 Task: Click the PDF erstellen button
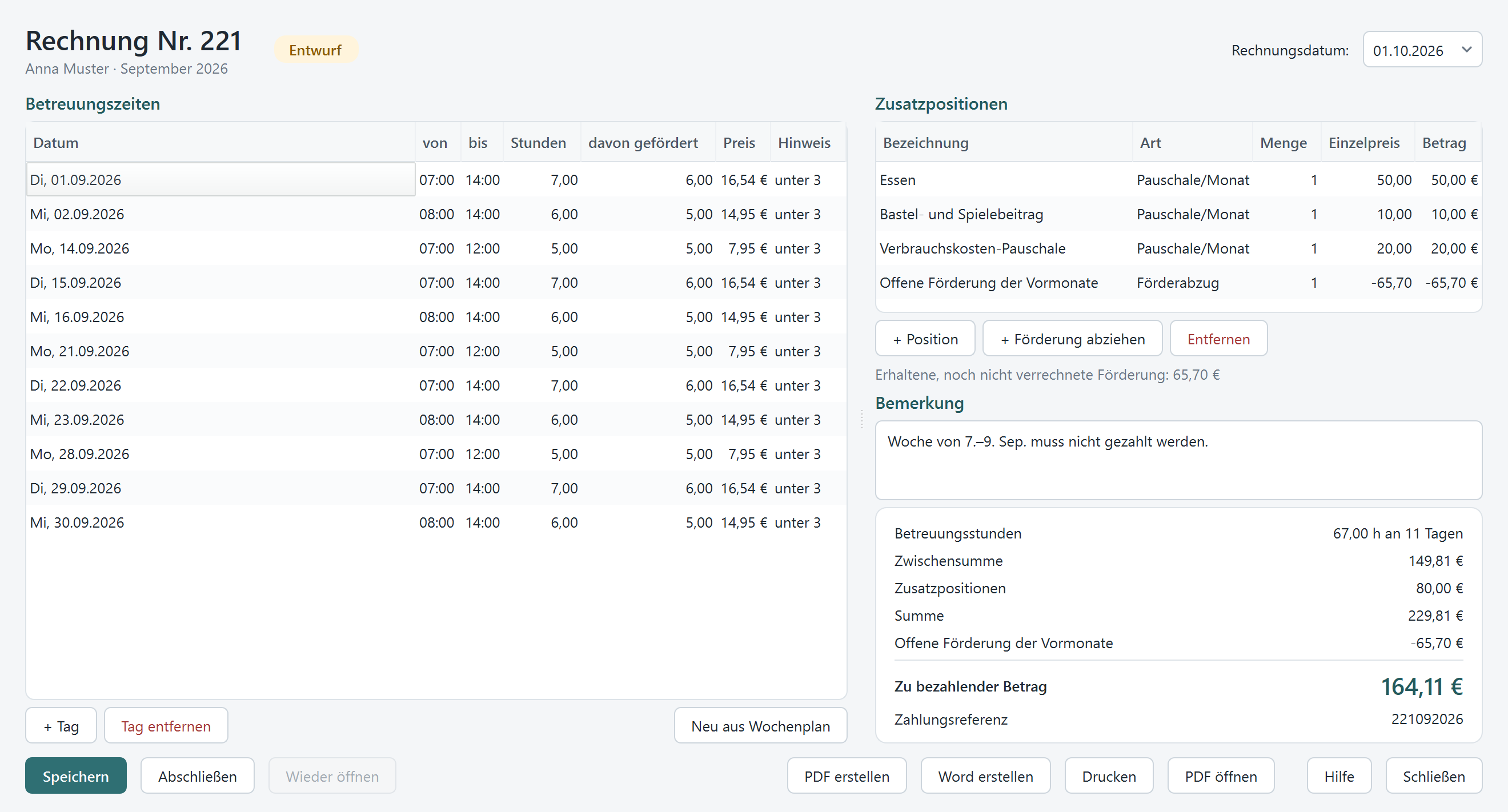[x=847, y=775]
